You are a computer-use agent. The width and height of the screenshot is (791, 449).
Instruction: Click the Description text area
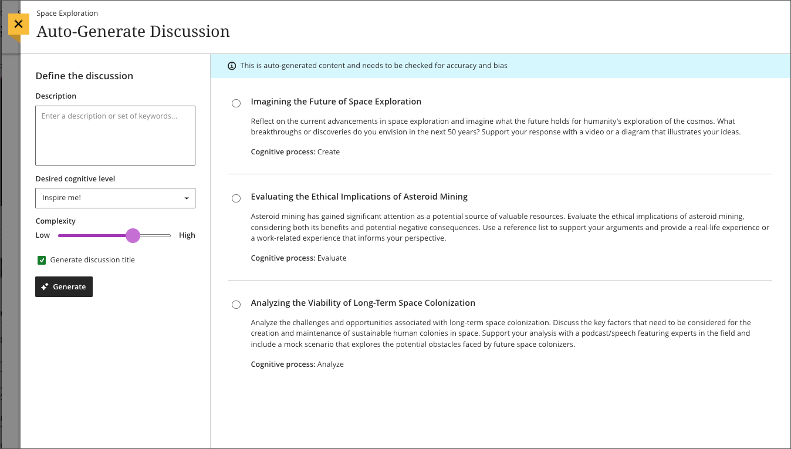[115, 135]
